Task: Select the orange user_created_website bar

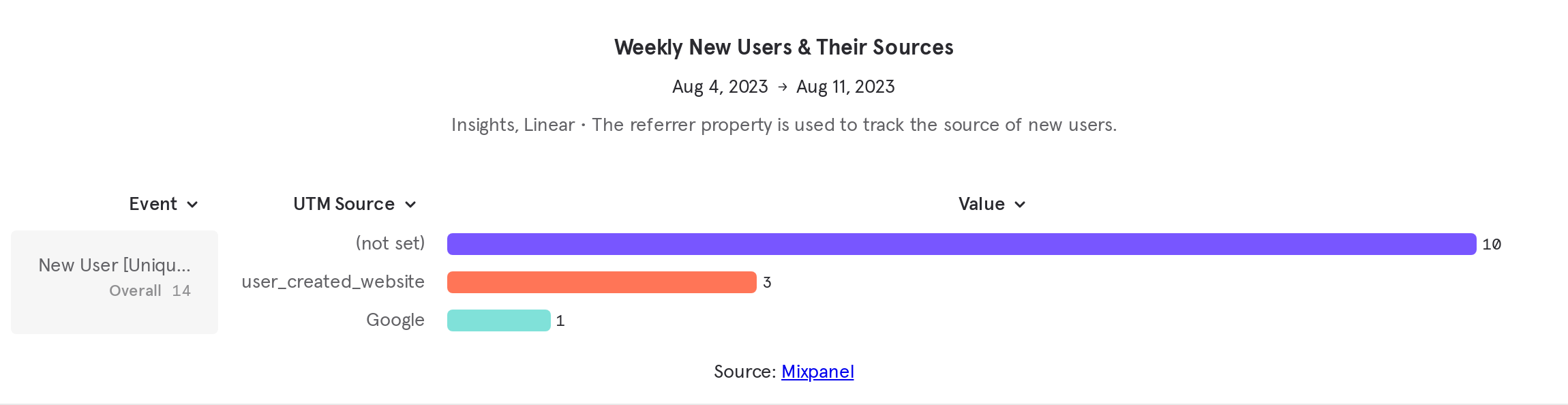Action: [600, 282]
